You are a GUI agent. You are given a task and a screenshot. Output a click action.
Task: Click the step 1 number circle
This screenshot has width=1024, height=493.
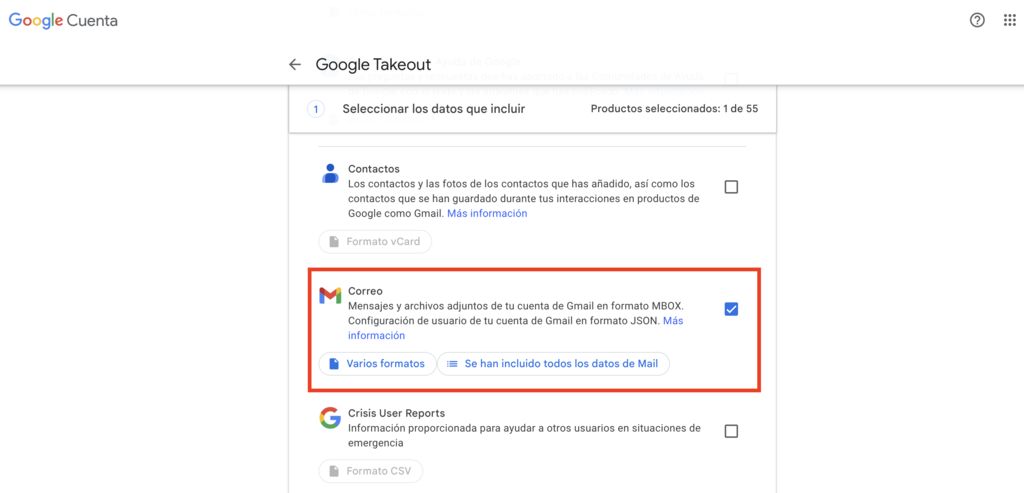coord(316,109)
